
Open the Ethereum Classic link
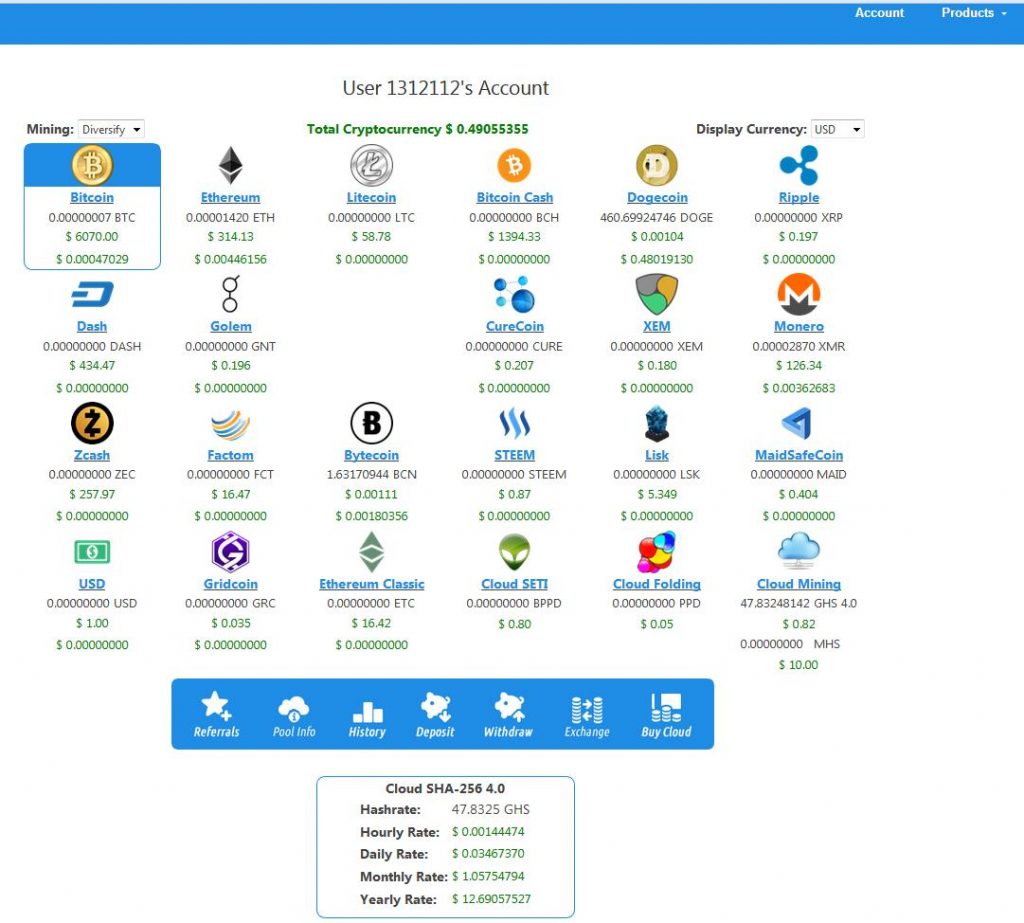[x=372, y=583]
